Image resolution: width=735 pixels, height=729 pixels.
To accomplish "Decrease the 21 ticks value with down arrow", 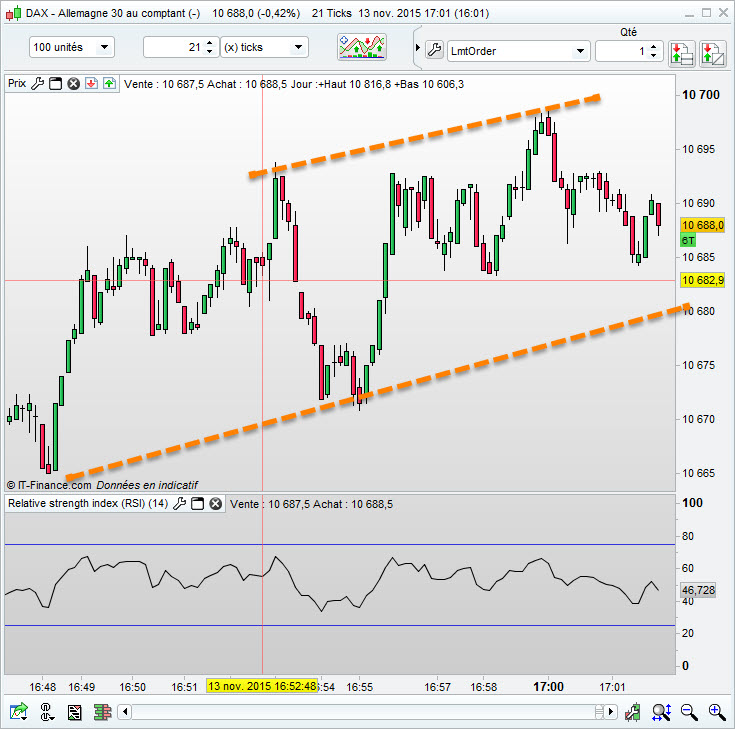I will pos(210,52).
